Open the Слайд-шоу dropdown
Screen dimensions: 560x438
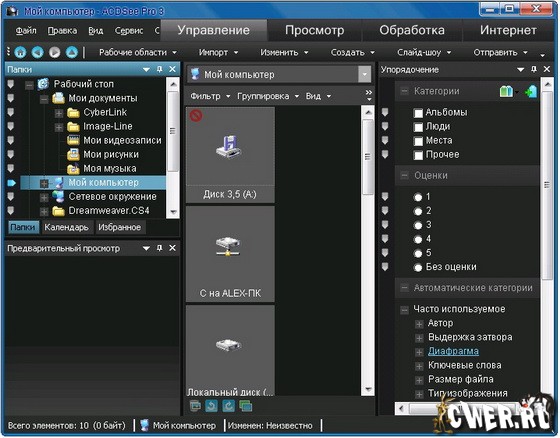(x=424, y=53)
